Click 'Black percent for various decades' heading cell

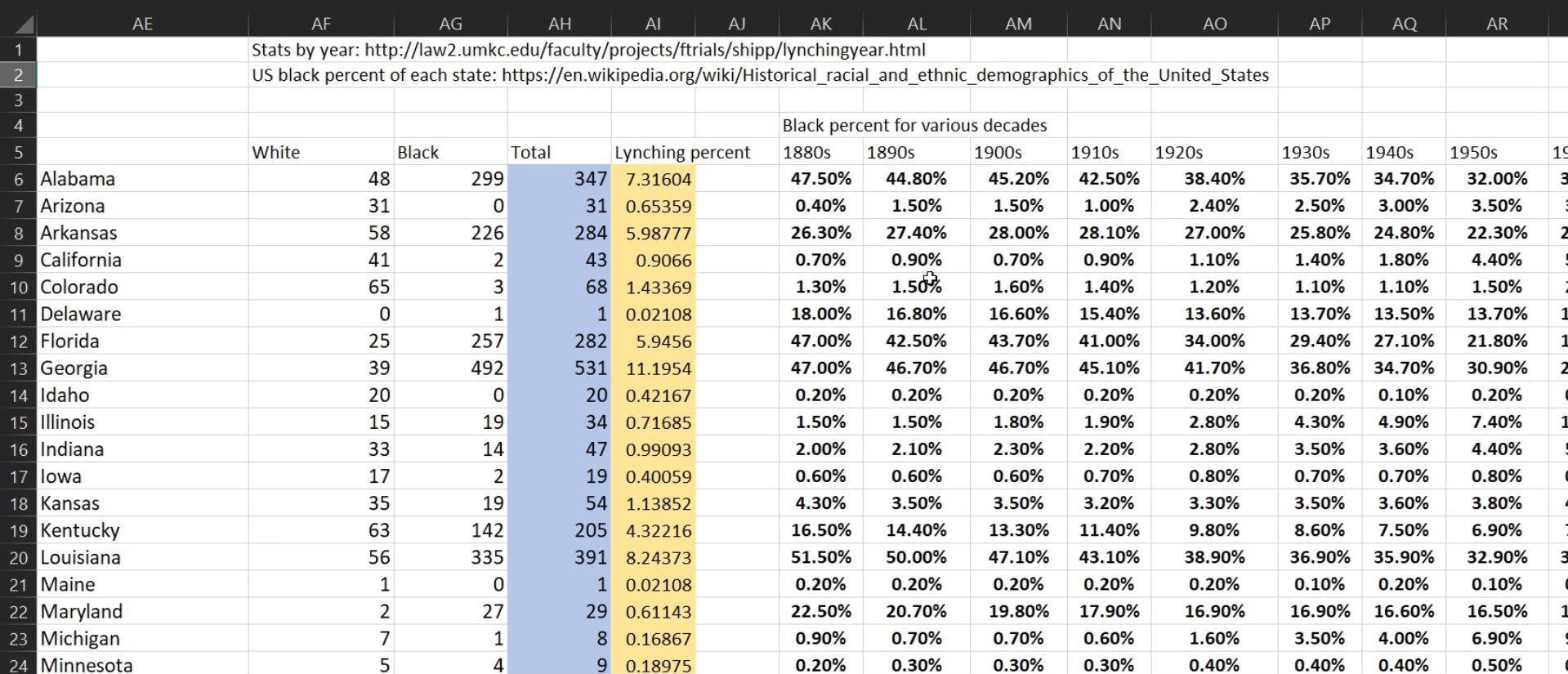914,125
